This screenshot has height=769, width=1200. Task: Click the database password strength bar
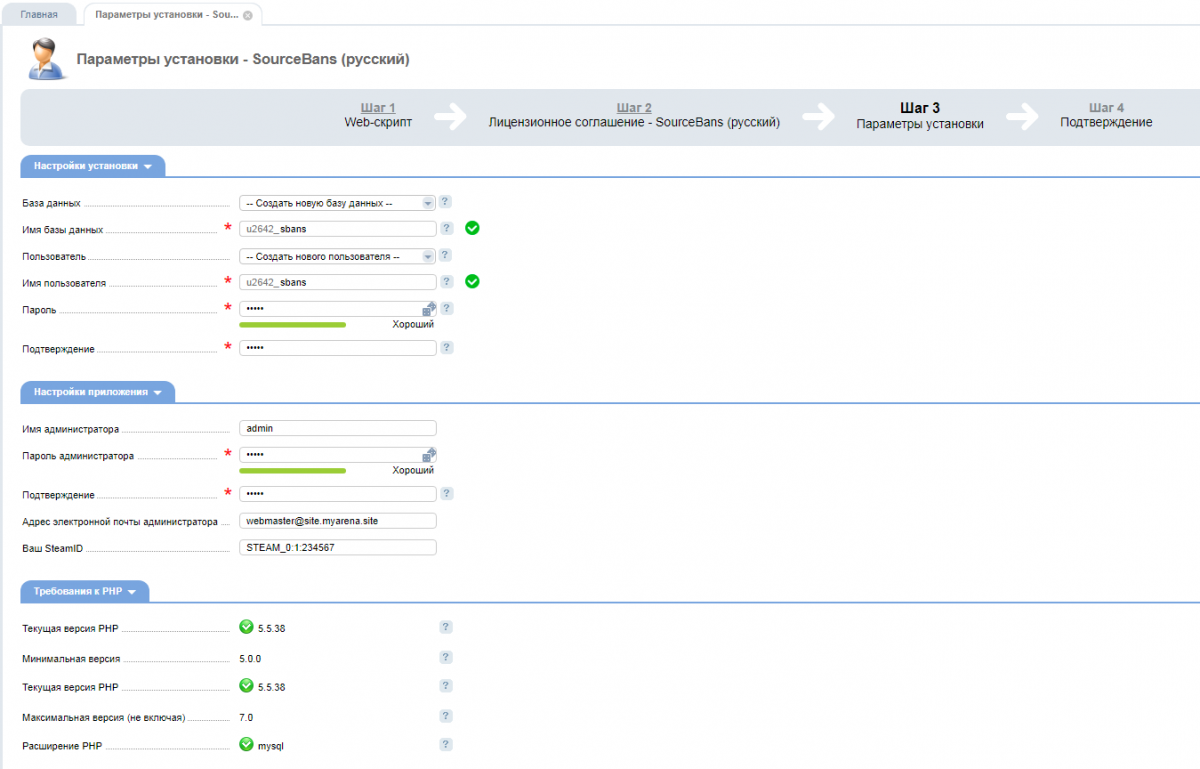(293, 325)
